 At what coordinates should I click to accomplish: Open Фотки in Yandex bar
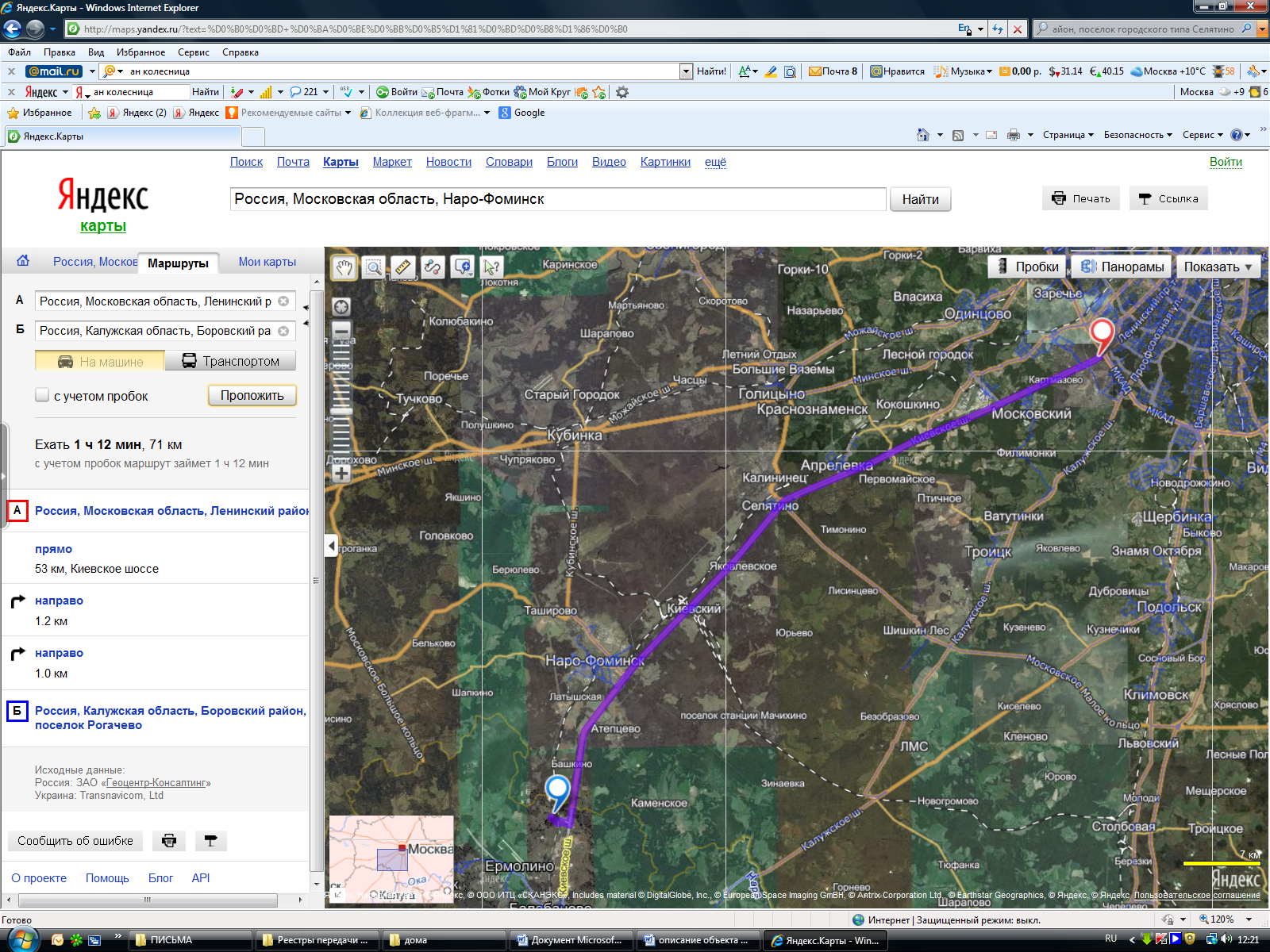click(x=489, y=92)
